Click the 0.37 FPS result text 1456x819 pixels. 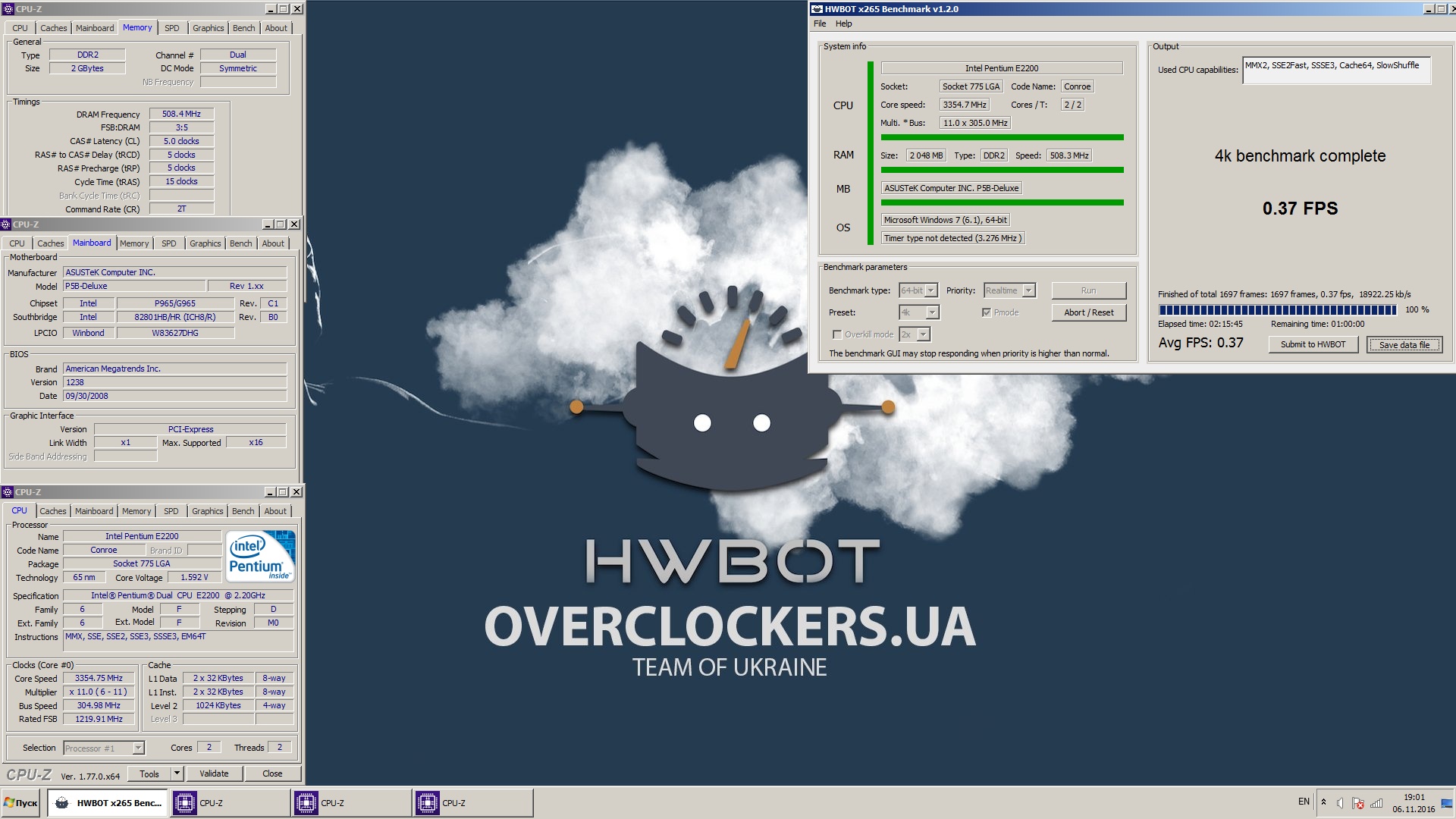point(1300,209)
